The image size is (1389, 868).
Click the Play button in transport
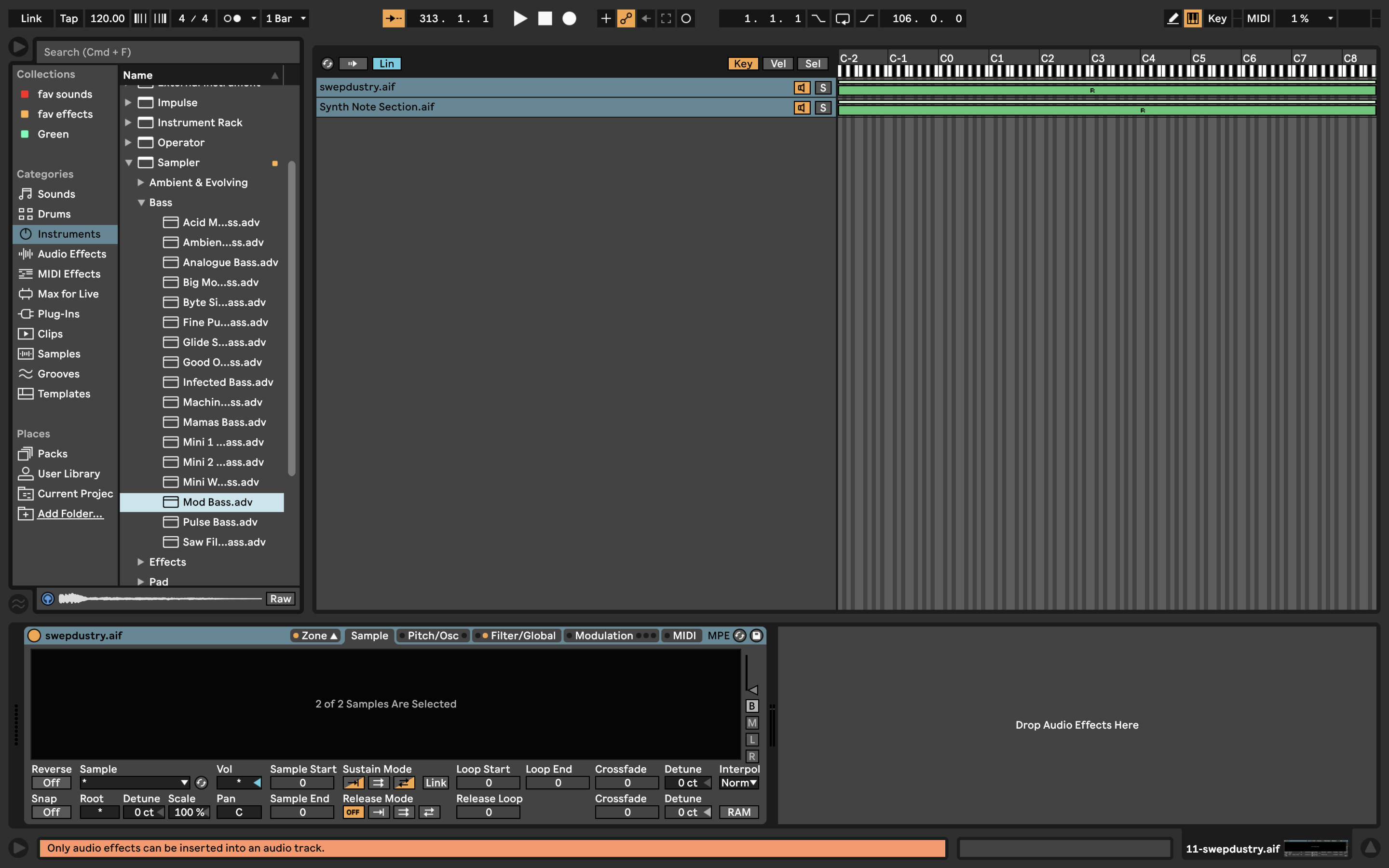[519, 18]
